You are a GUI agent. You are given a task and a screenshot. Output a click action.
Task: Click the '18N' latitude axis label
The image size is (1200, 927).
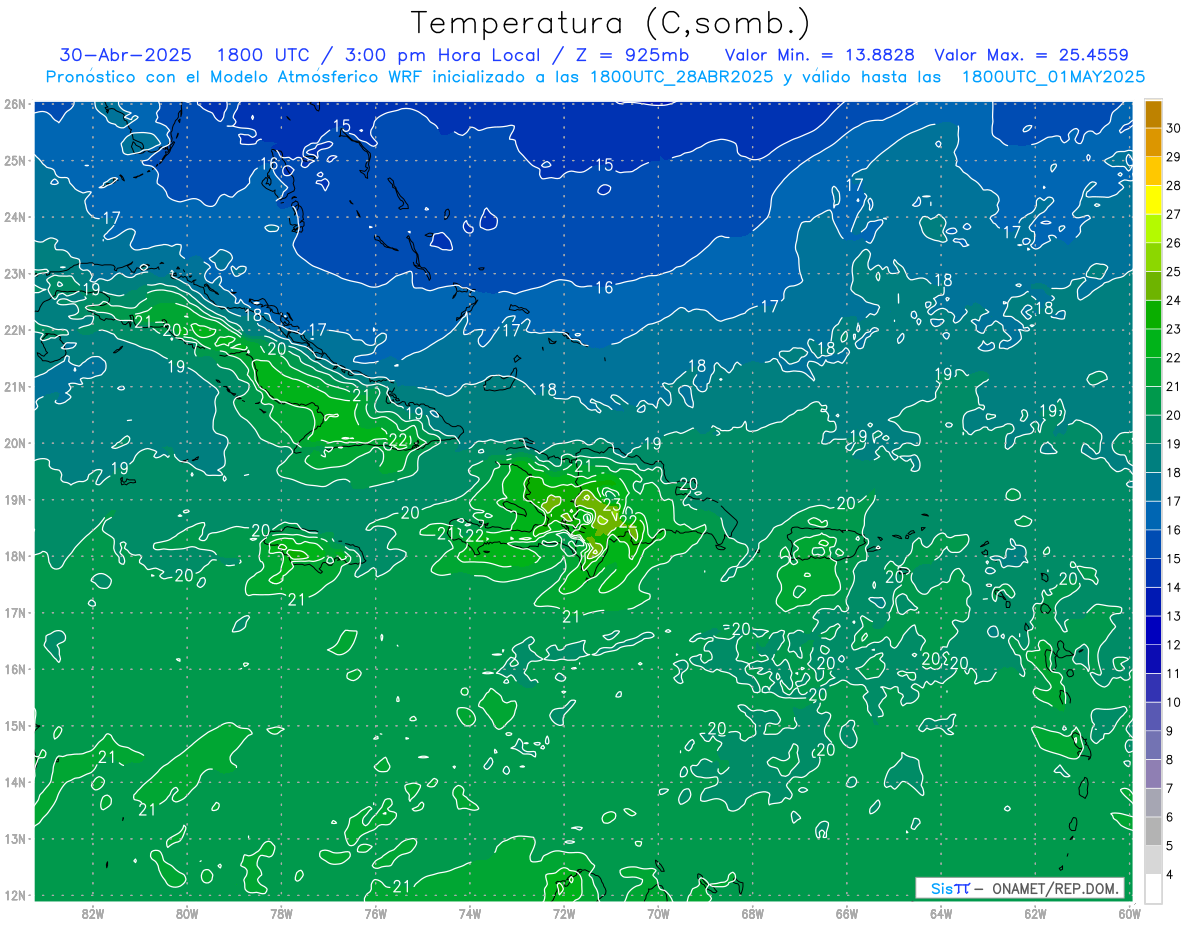(x=15, y=556)
